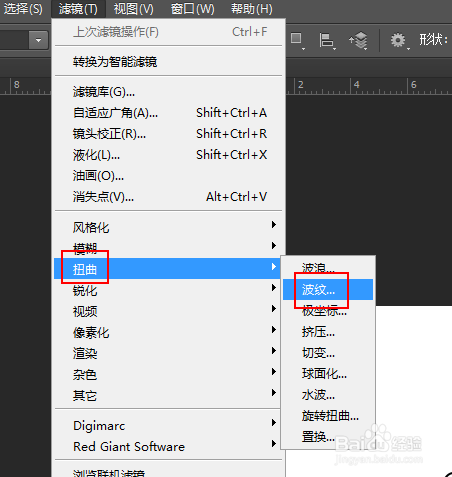Expand the 模糊 submenu arrow
The image size is (452, 477).
[274, 246]
